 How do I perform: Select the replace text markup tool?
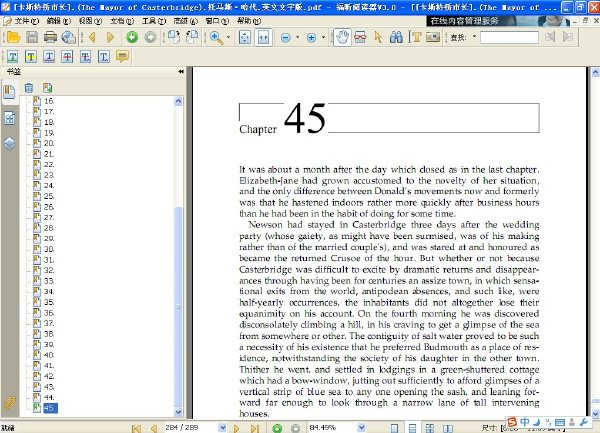pos(85,57)
